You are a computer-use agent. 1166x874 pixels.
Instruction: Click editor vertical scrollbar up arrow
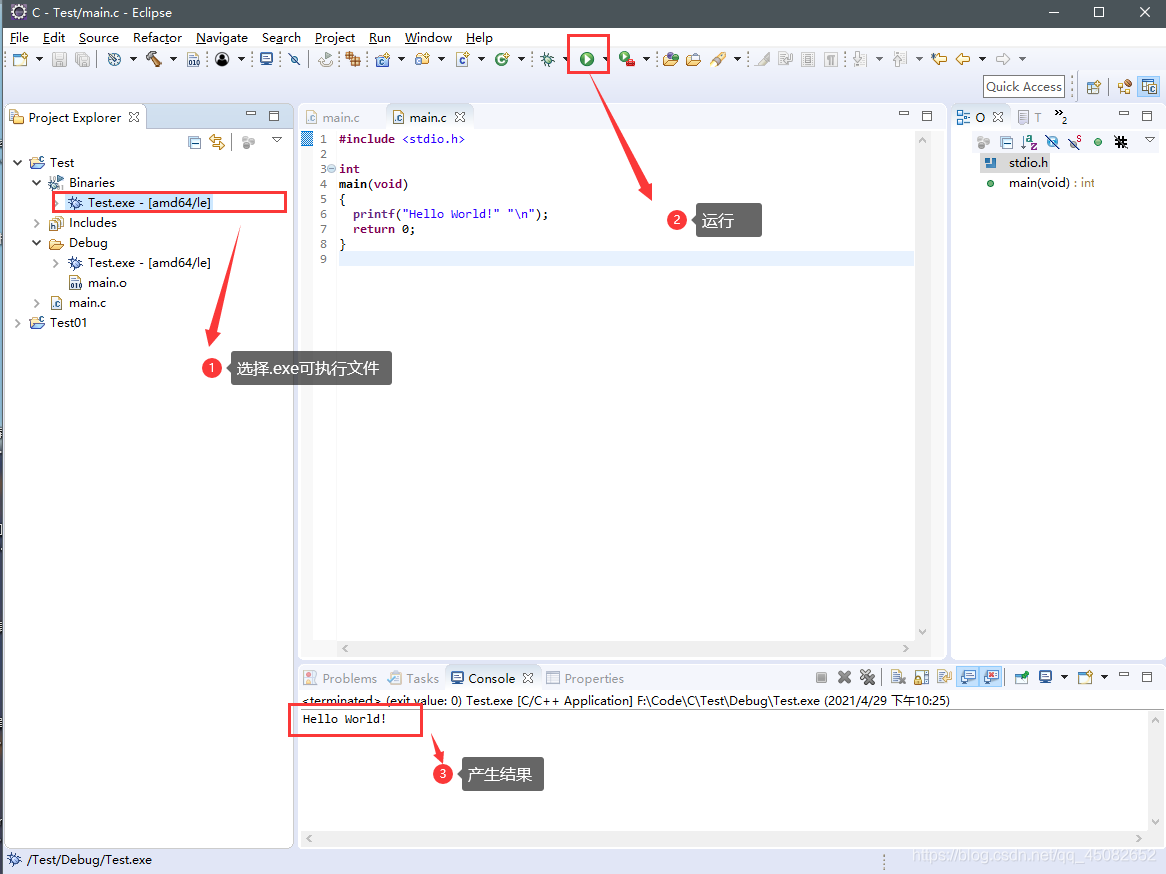click(x=922, y=140)
